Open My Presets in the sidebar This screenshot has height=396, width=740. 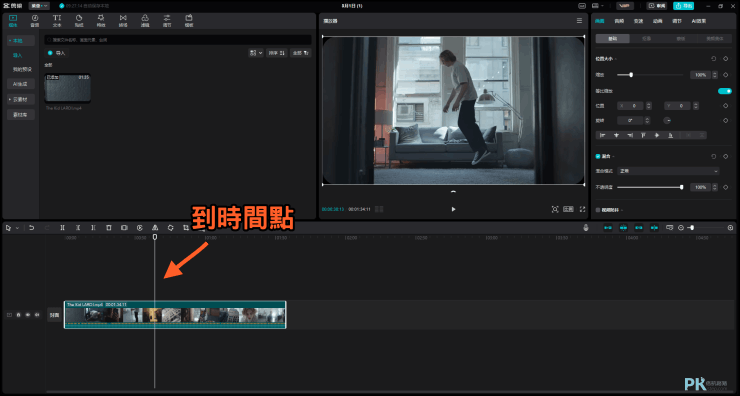tap(22, 69)
